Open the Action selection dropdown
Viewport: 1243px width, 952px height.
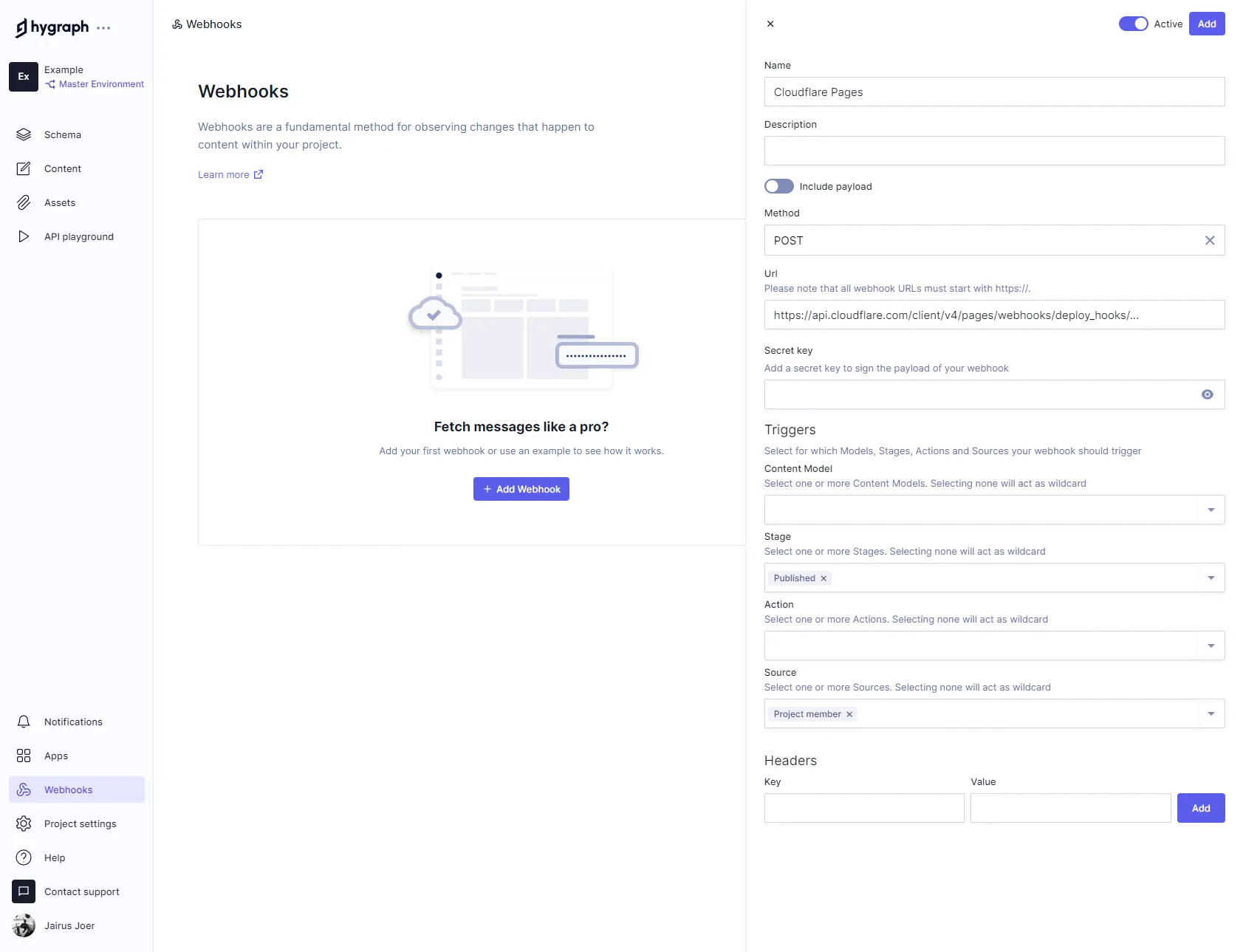coord(1210,645)
